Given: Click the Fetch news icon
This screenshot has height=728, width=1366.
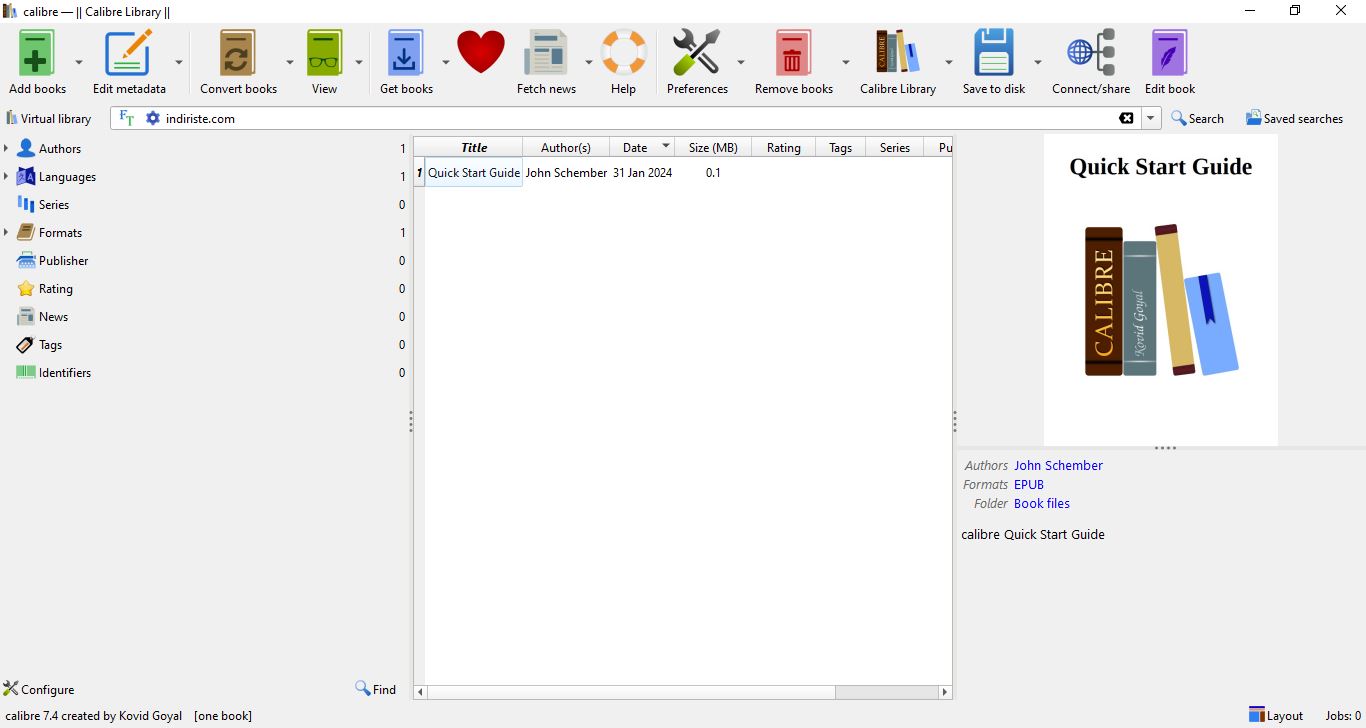Looking at the screenshot, I should (546, 53).
